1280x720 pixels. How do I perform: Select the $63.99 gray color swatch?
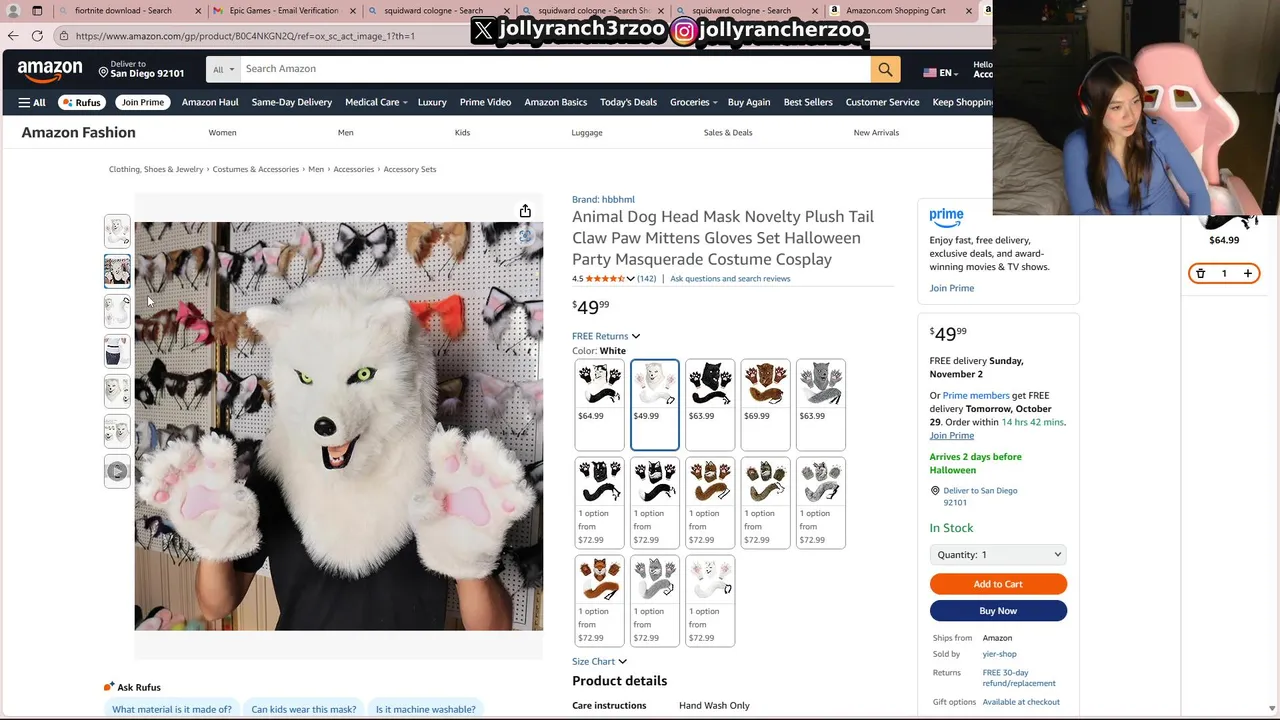coord(821,404)
